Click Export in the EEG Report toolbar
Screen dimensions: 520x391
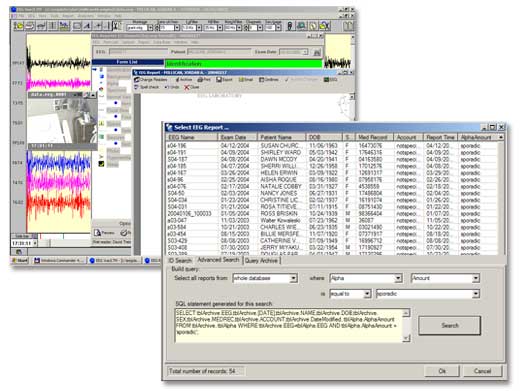click(x=224, y=80)
